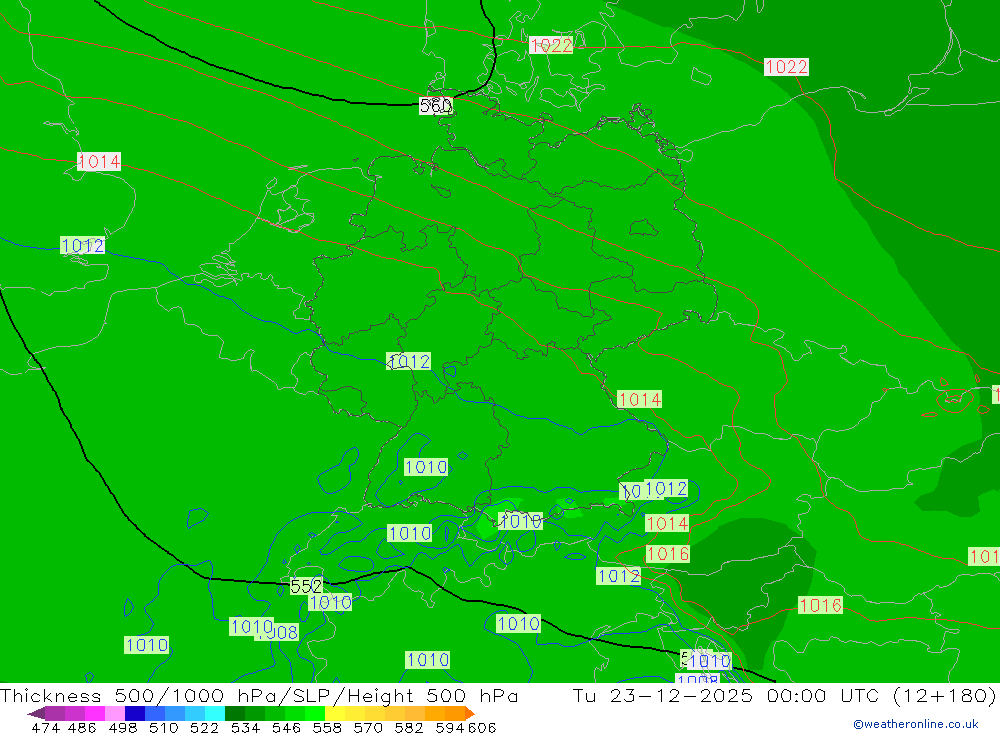Click the blue 1012 label near England's coast
Viewport: 1000px width, 733px height.
pos(82,245)
